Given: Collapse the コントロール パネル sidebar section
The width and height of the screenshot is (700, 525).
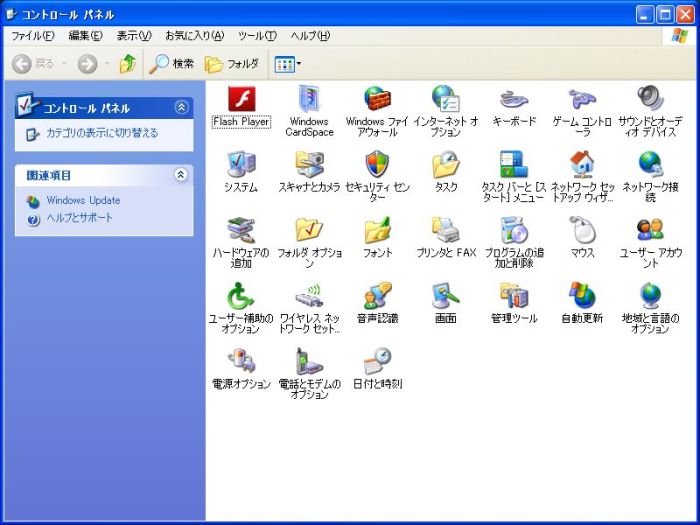Looking at the screenshot, I should [x=181, y=107].
